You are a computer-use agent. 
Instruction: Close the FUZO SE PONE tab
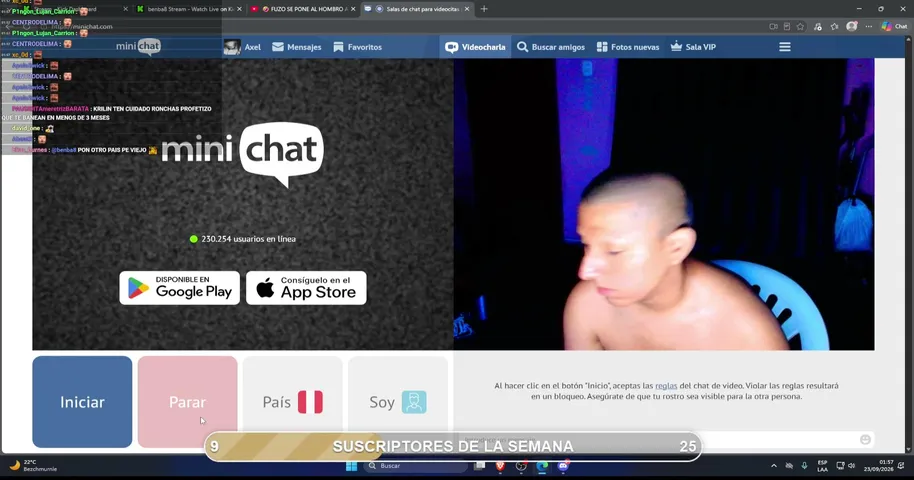tap(353, 9)
